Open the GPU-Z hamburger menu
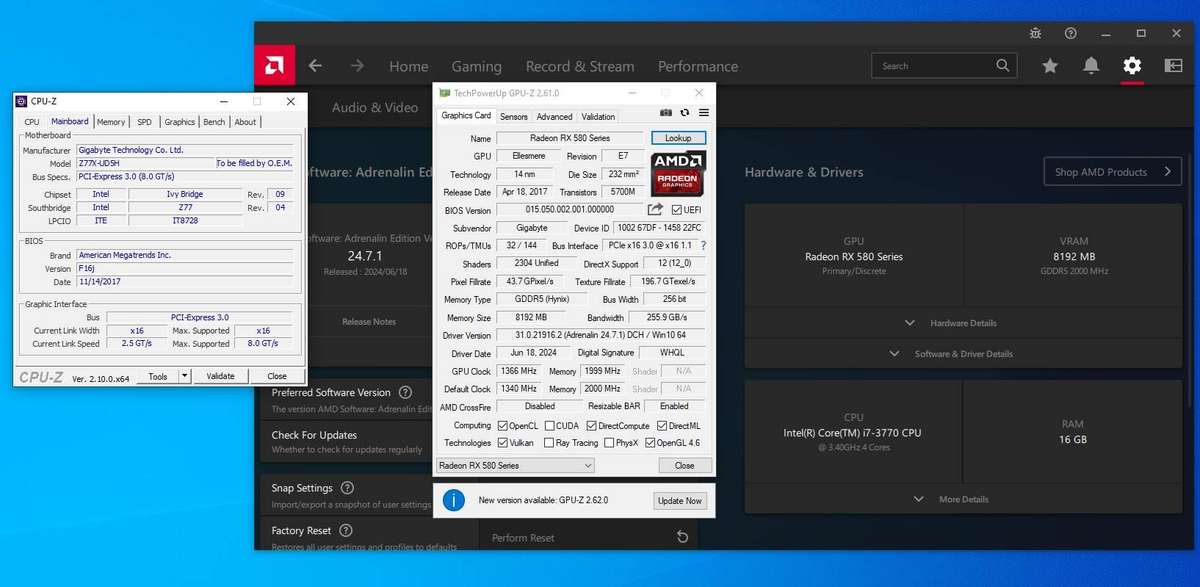 point(703,113)
